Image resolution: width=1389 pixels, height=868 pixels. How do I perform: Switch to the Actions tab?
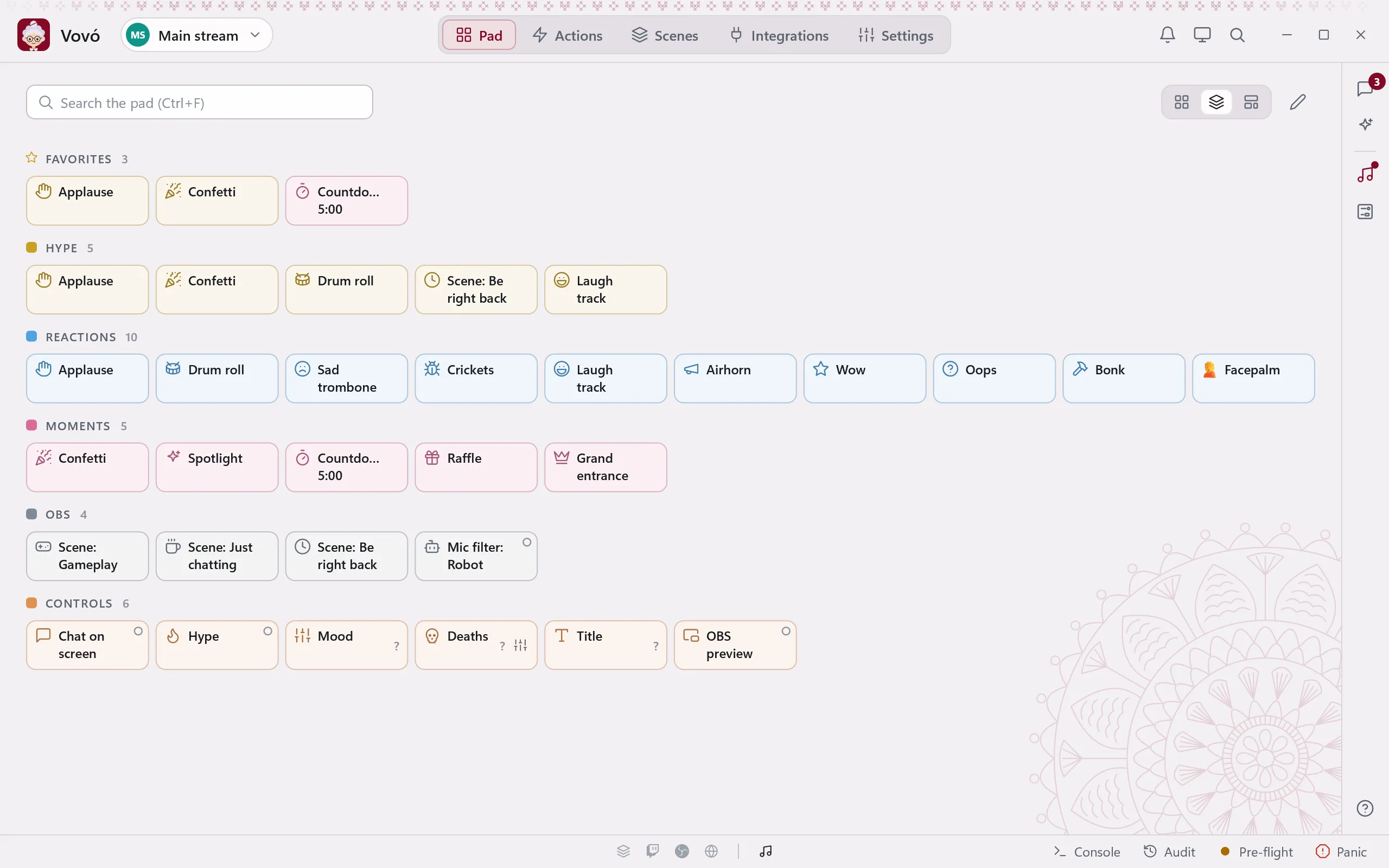568,35
